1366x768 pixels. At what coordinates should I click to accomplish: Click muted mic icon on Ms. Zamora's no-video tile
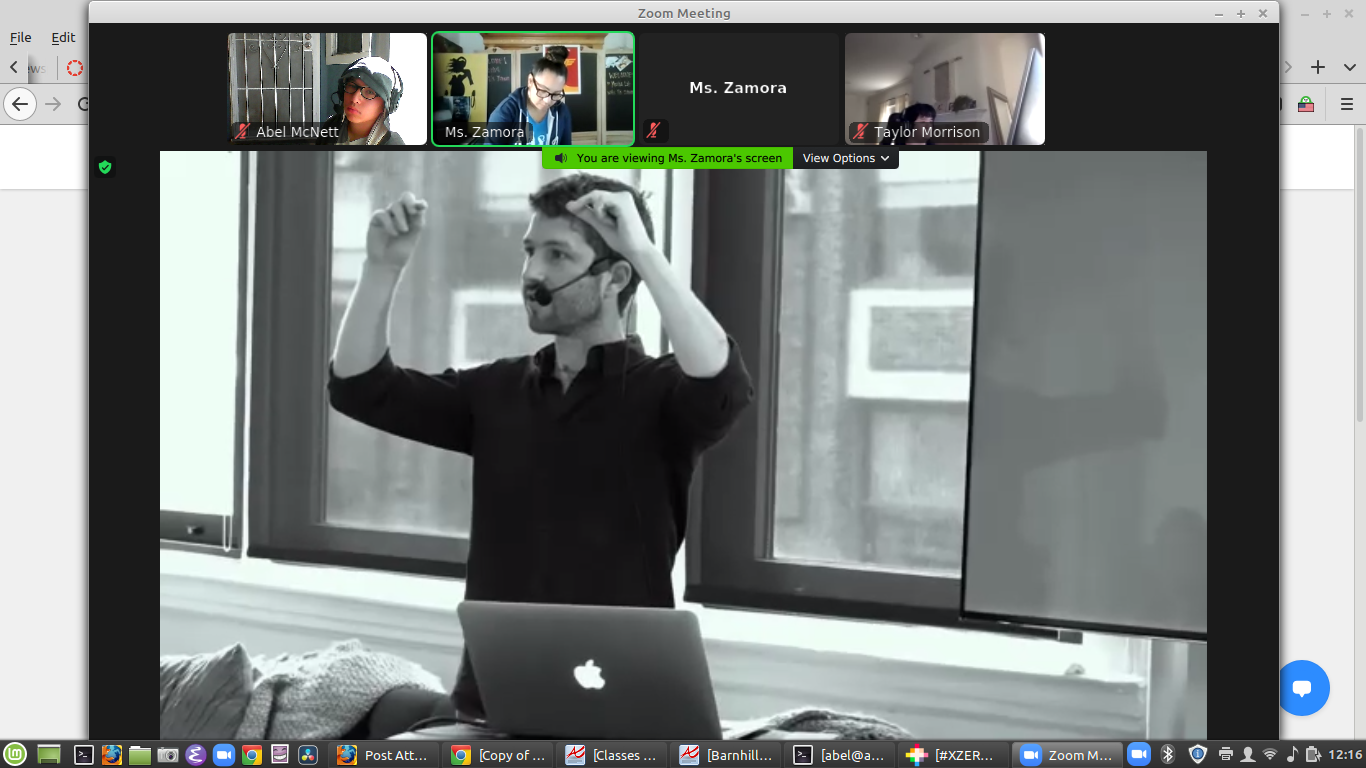(x=654, y=130)
